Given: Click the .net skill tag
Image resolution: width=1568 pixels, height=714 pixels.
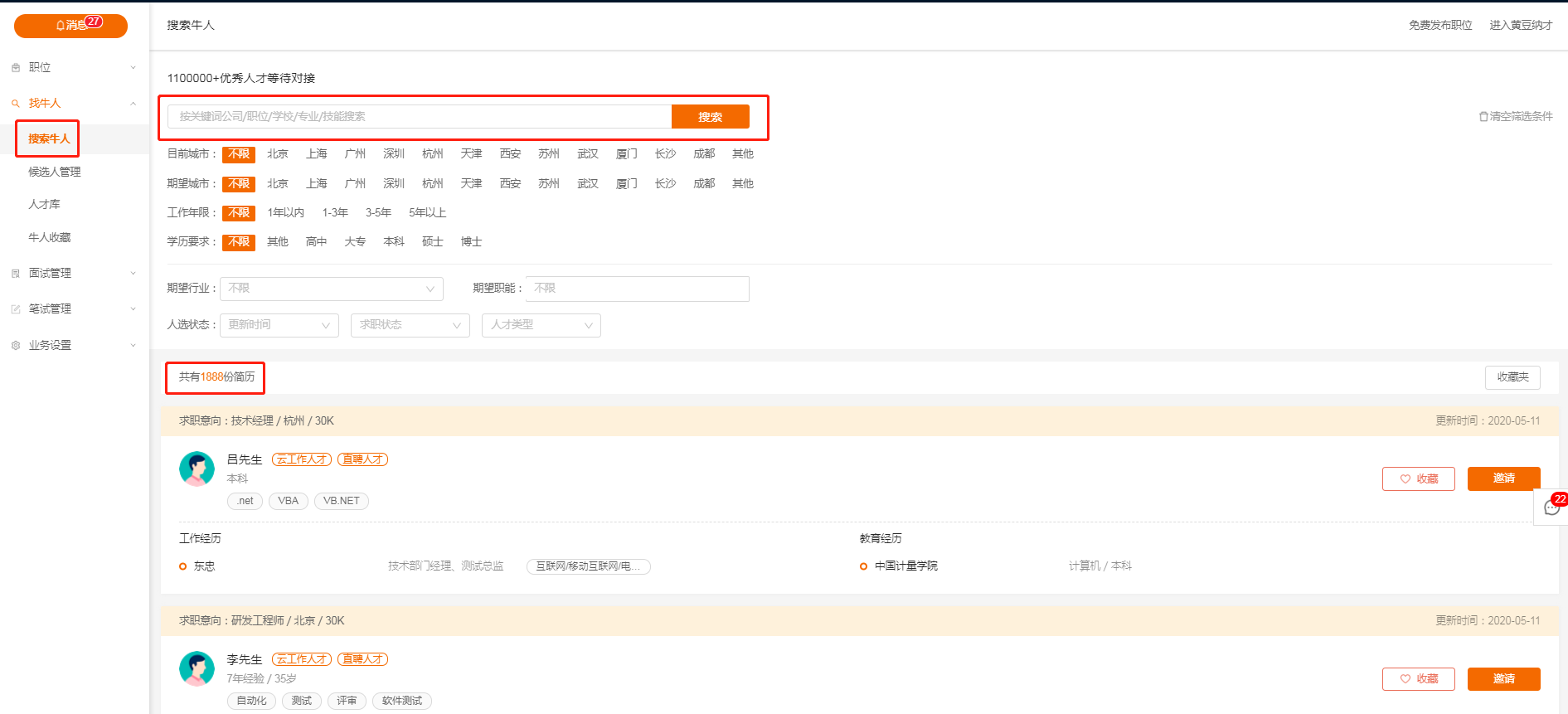Looking at the screenshot, I should tap(245, 501).
